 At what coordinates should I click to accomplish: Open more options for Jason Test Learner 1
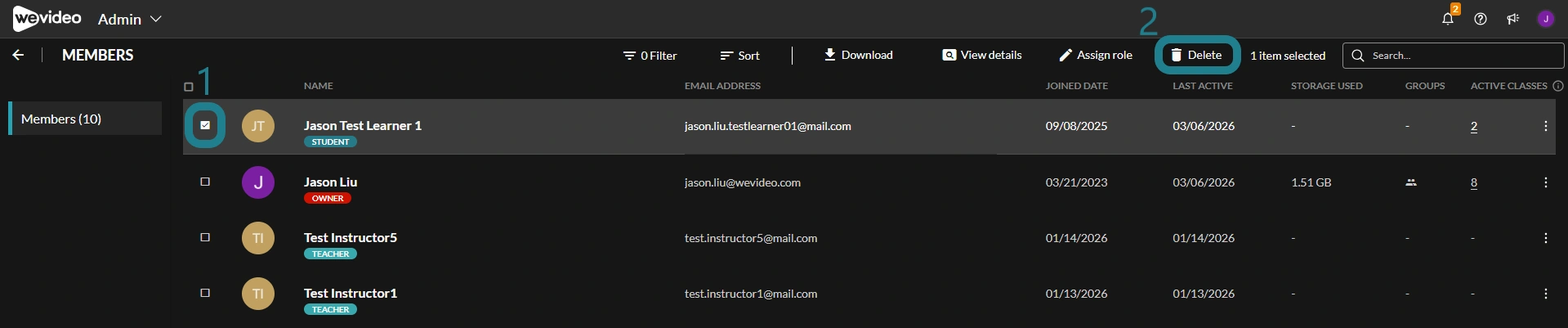(x=1545, y=126)
